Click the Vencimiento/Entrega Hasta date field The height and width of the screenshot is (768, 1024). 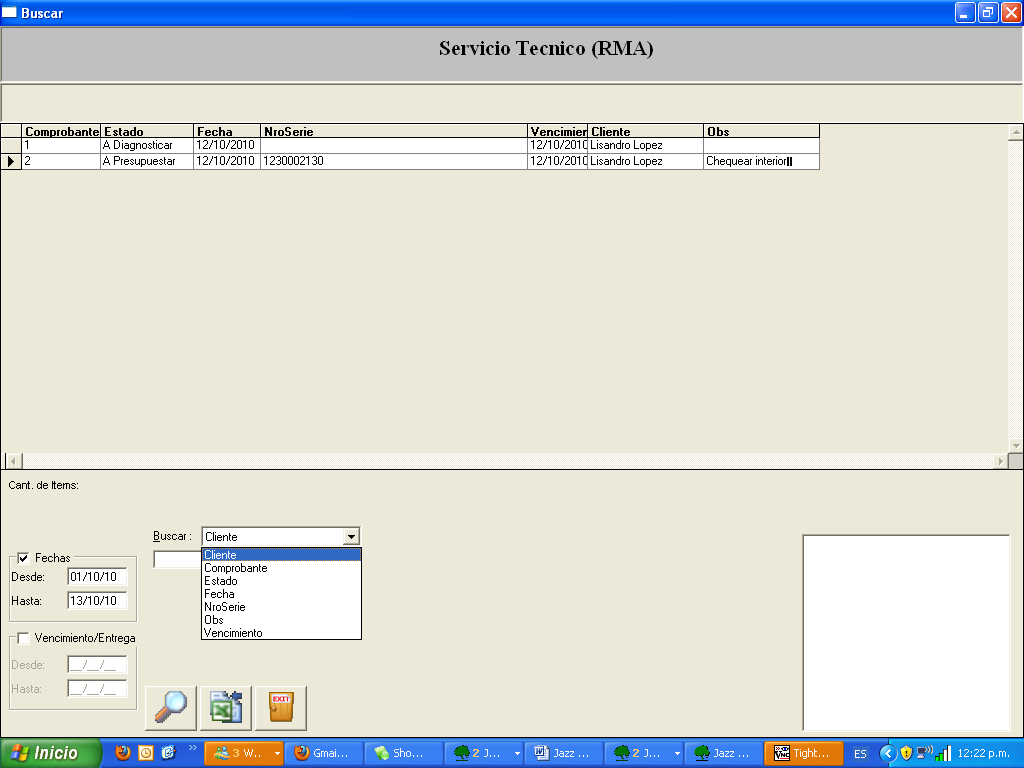click(97, 689)
